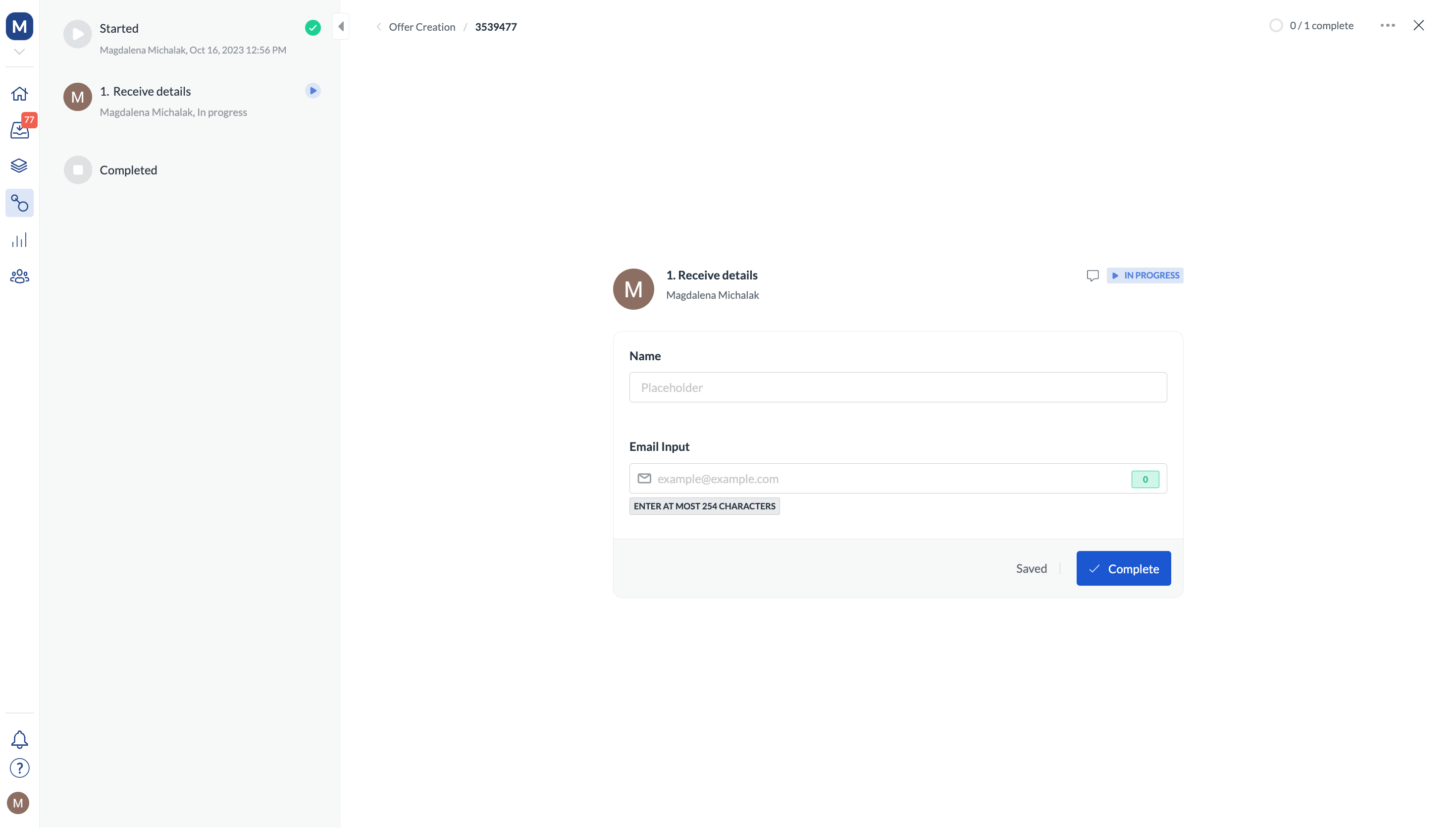Screen dimensions: 1456x828
Task: Expand the workspace switcher chevron
Action: (x=19, y=52)
